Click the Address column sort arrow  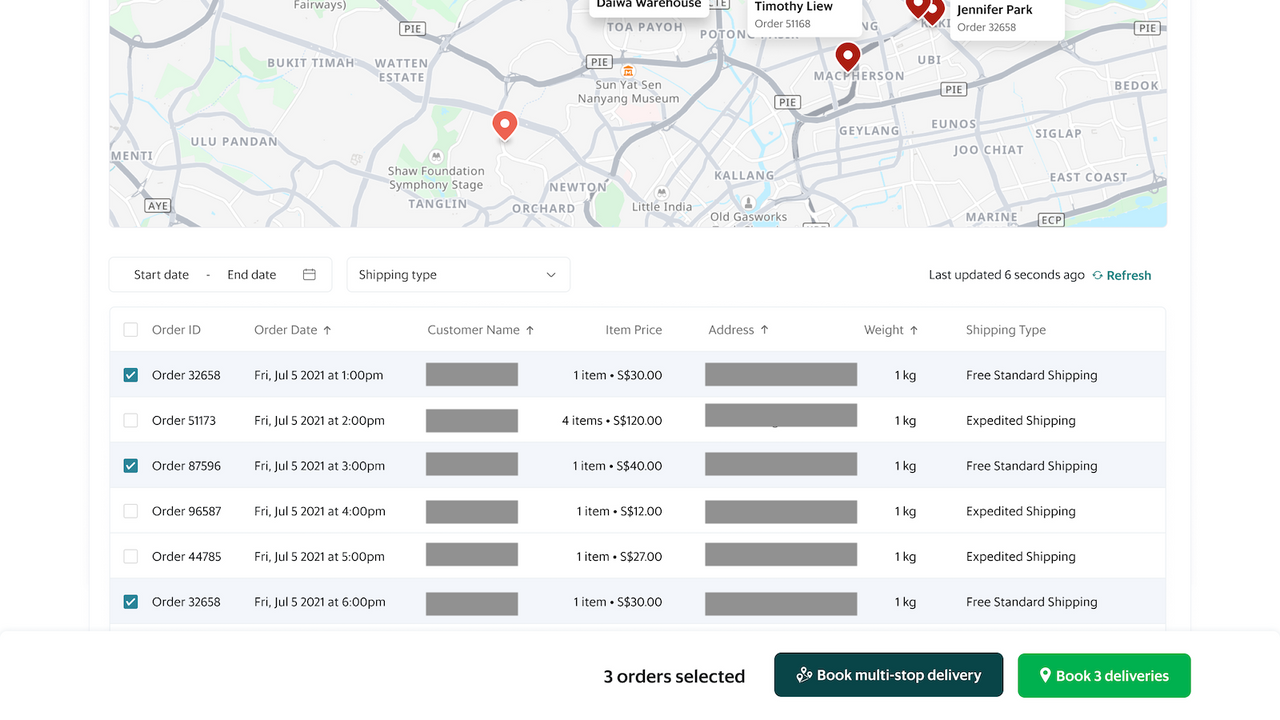coord(762,328)
